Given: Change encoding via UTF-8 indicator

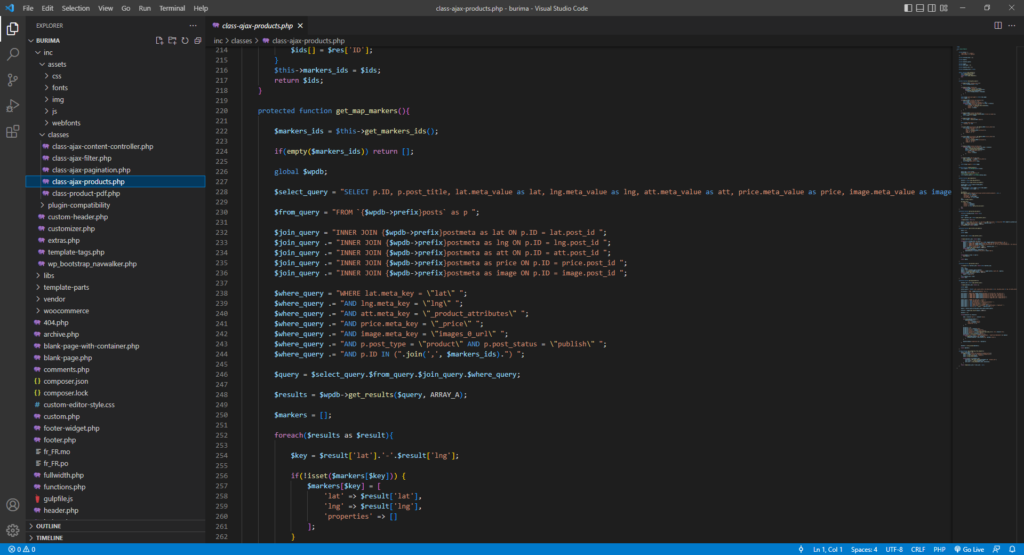Looking at the screenshot, I should click(x=894, y=549).
